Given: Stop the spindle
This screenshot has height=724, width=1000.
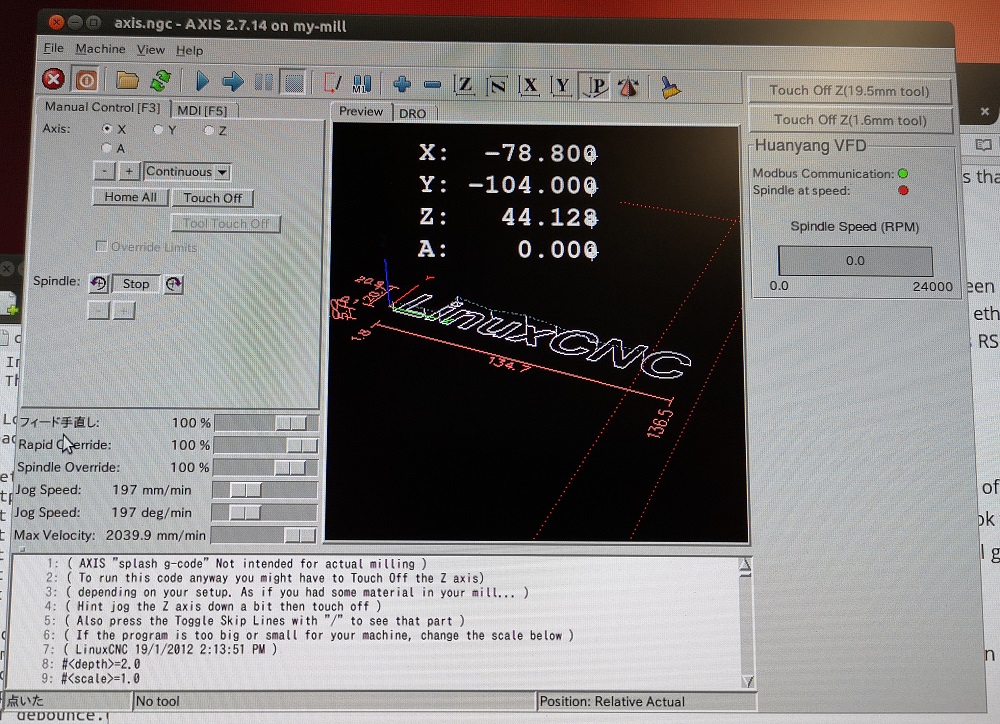Looking at the screenshot, I should pyautogui.click(x=136, y=283).
